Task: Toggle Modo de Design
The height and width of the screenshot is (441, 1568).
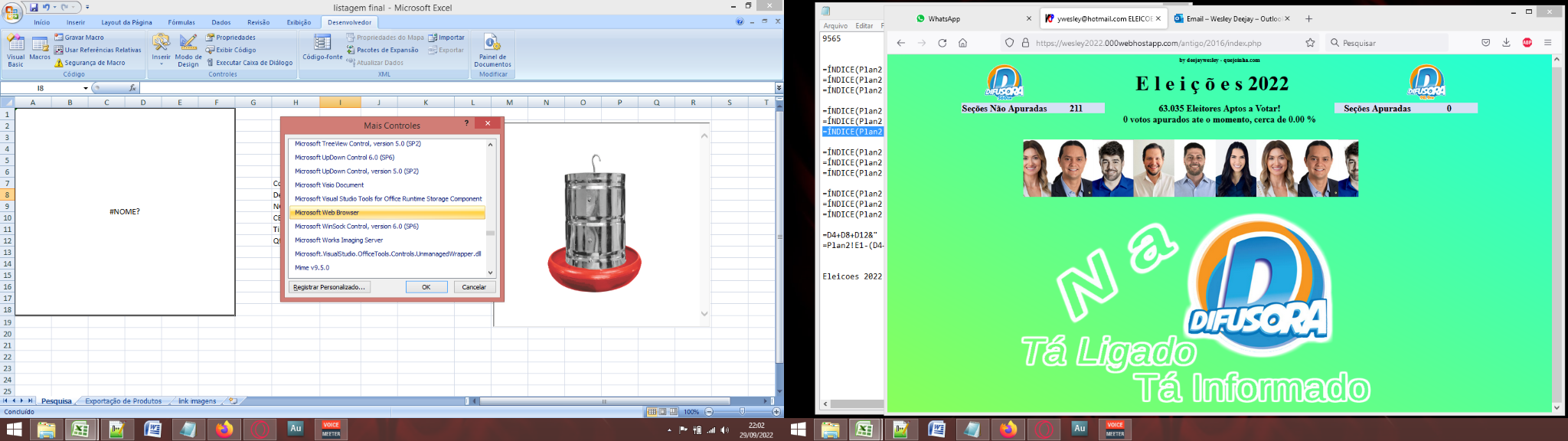Action: click(x=188, y=51)
